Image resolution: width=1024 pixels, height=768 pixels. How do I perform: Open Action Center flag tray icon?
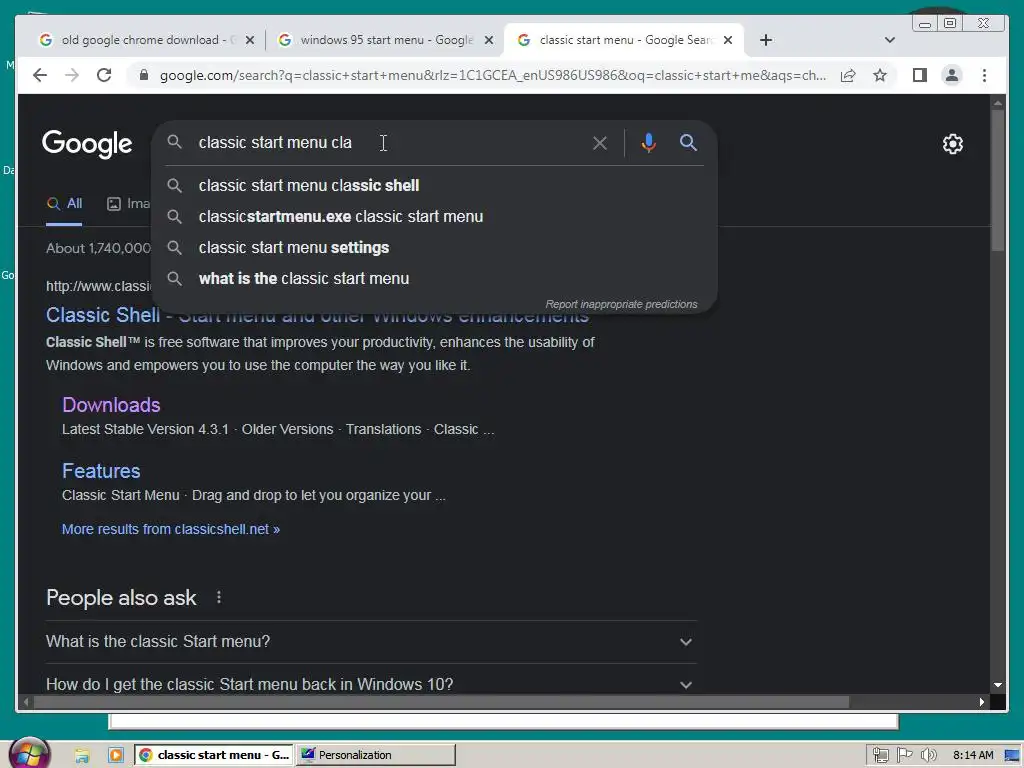[904, 755]
